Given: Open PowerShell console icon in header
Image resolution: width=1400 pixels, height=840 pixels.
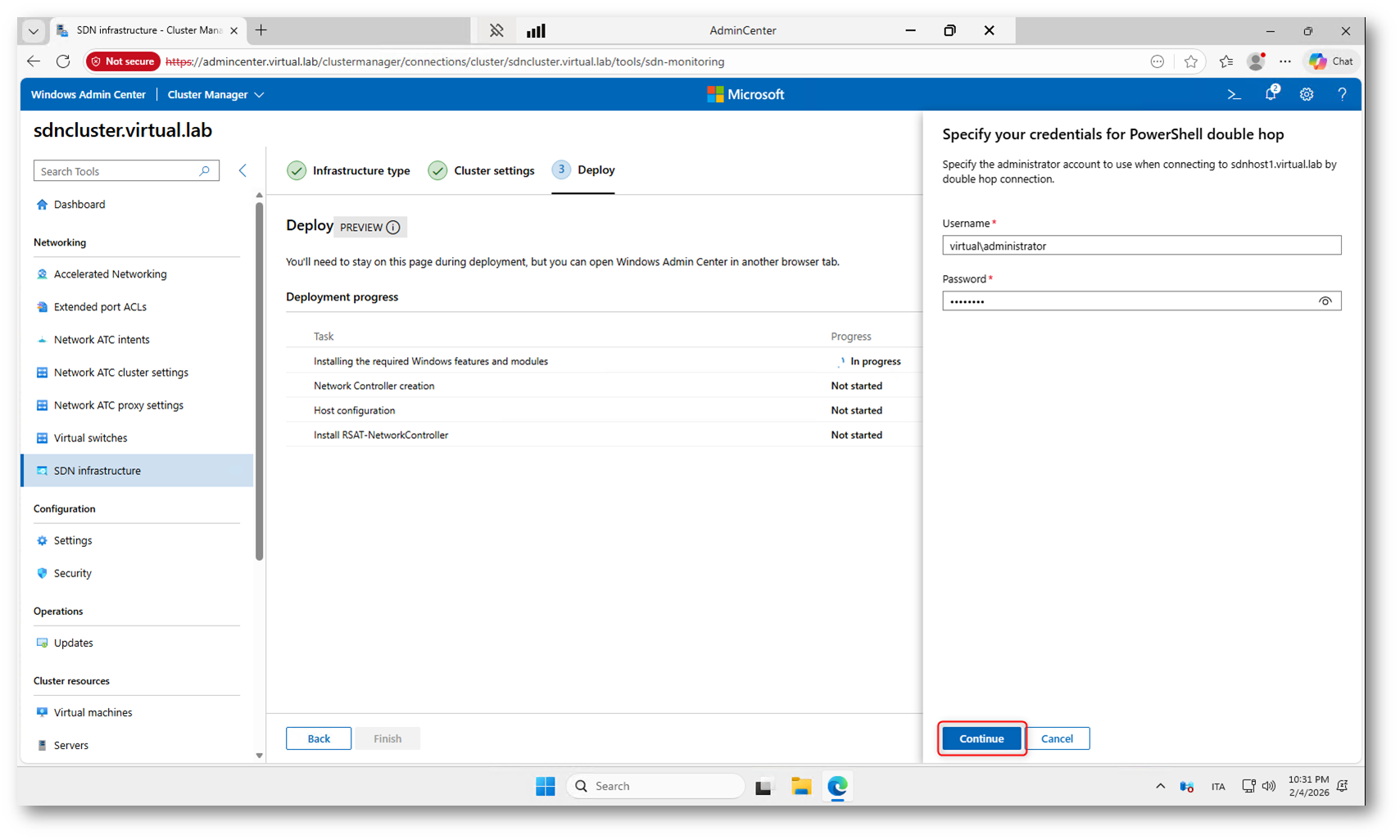Looking at the screenshot, I should click(1234, 95).
